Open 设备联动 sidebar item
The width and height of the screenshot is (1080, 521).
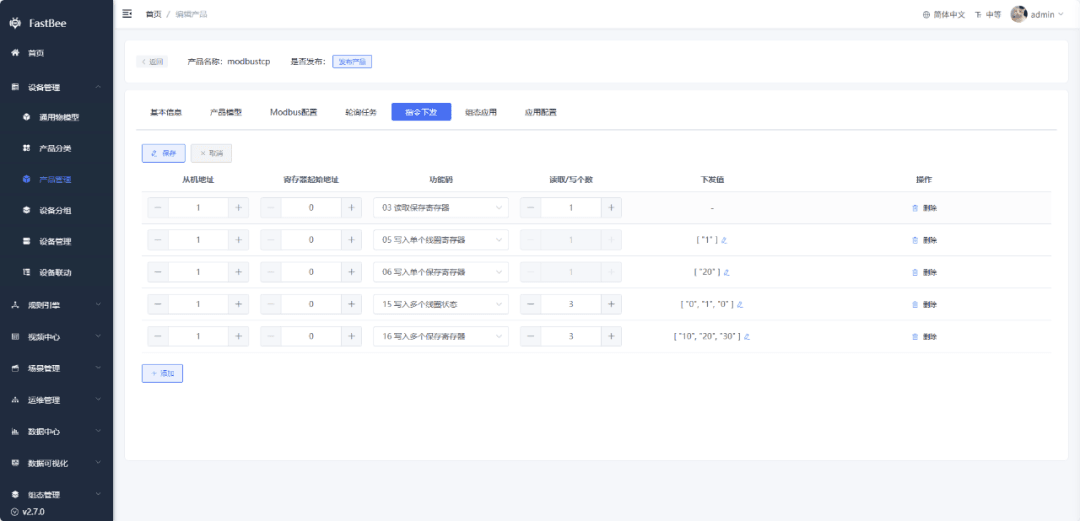[x=55, y=272]
